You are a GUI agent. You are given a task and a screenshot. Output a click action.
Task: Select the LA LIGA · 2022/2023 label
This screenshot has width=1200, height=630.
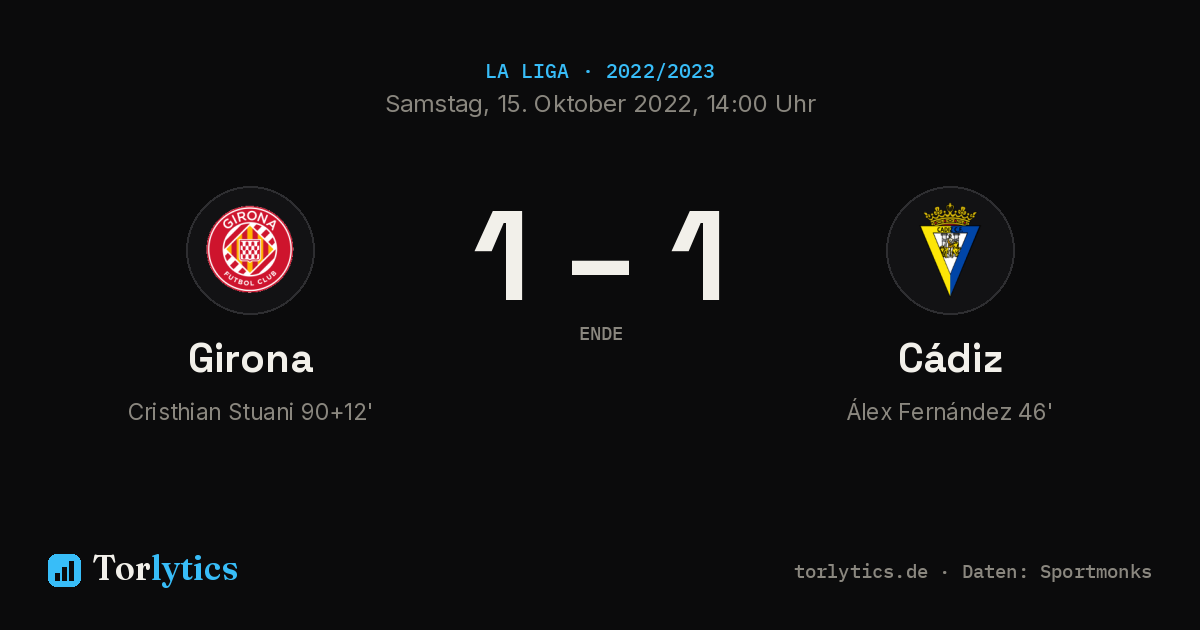coord(600,72)
